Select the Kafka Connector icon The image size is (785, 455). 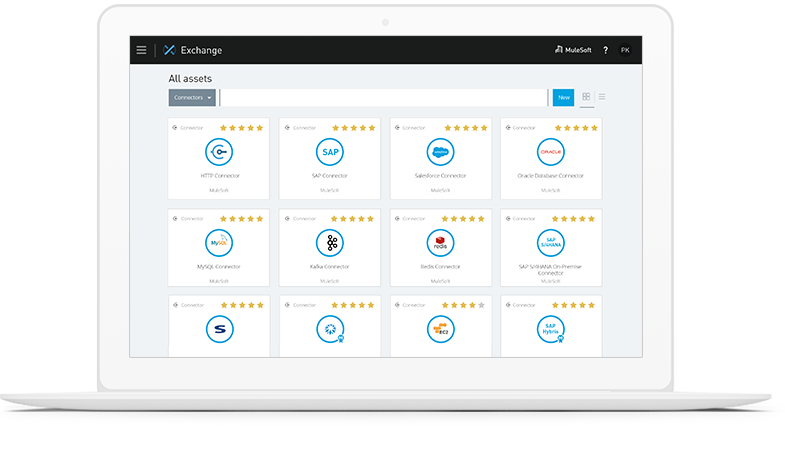[329, 242]
